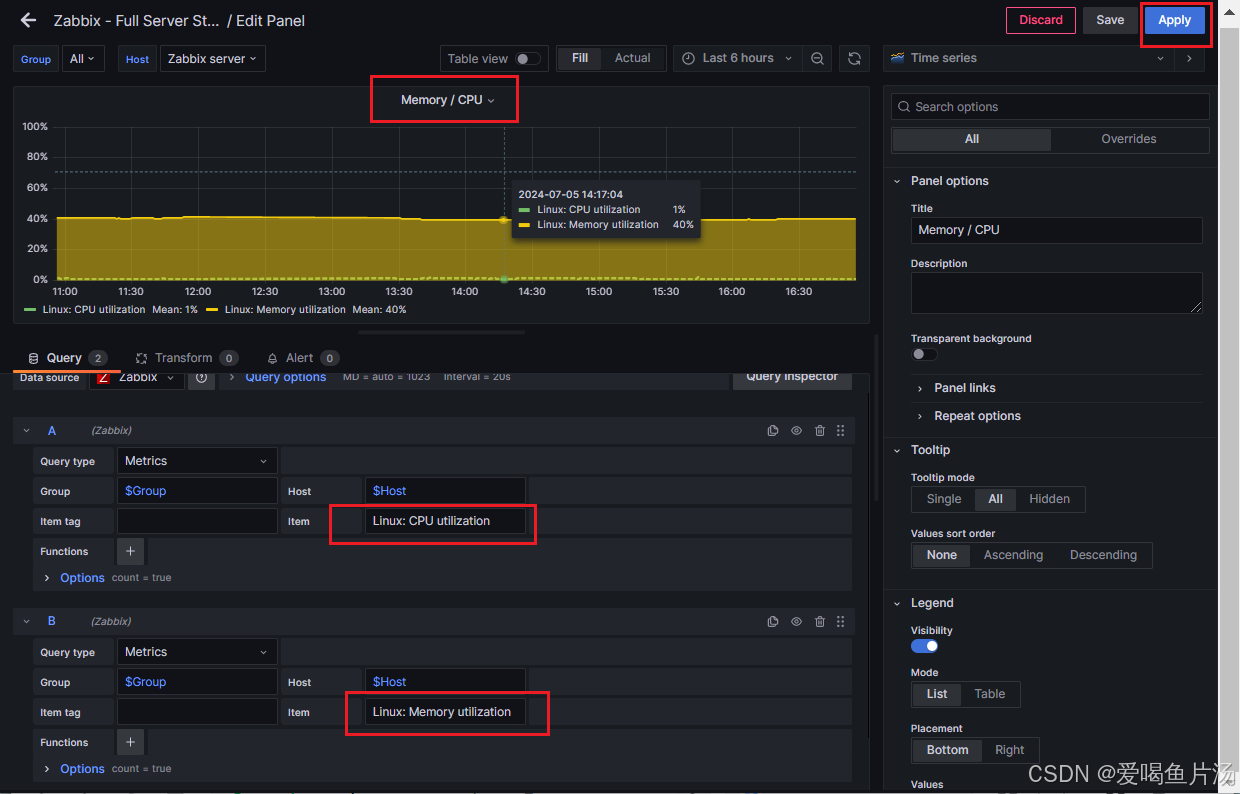This screenshot has width=1240, height=794.
Task: Select Actual panel size mode
Action: (x=632, y=58)
